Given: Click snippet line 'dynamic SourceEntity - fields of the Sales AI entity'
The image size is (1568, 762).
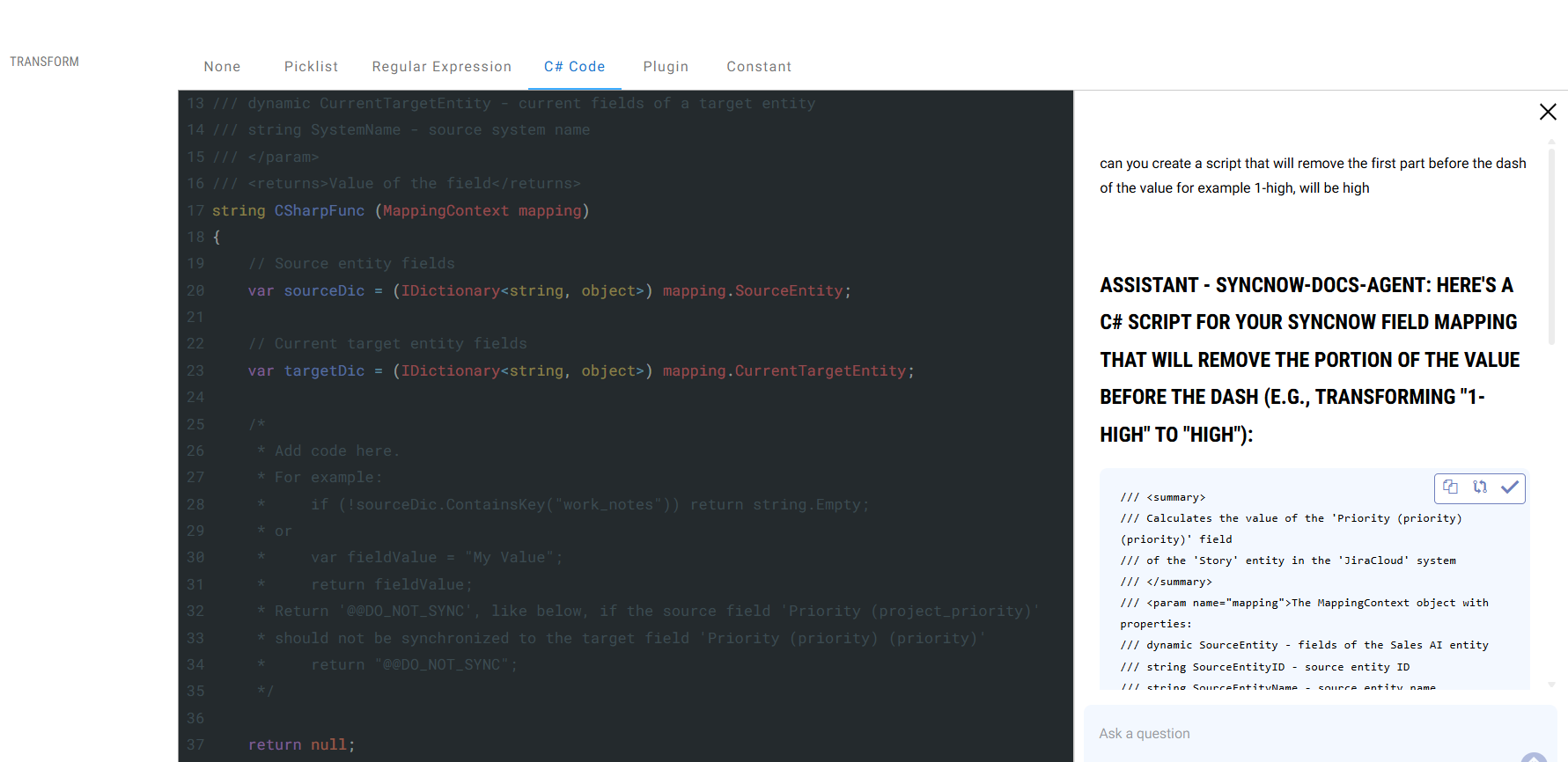Looking at the screenshot, I should (1305, 645).
